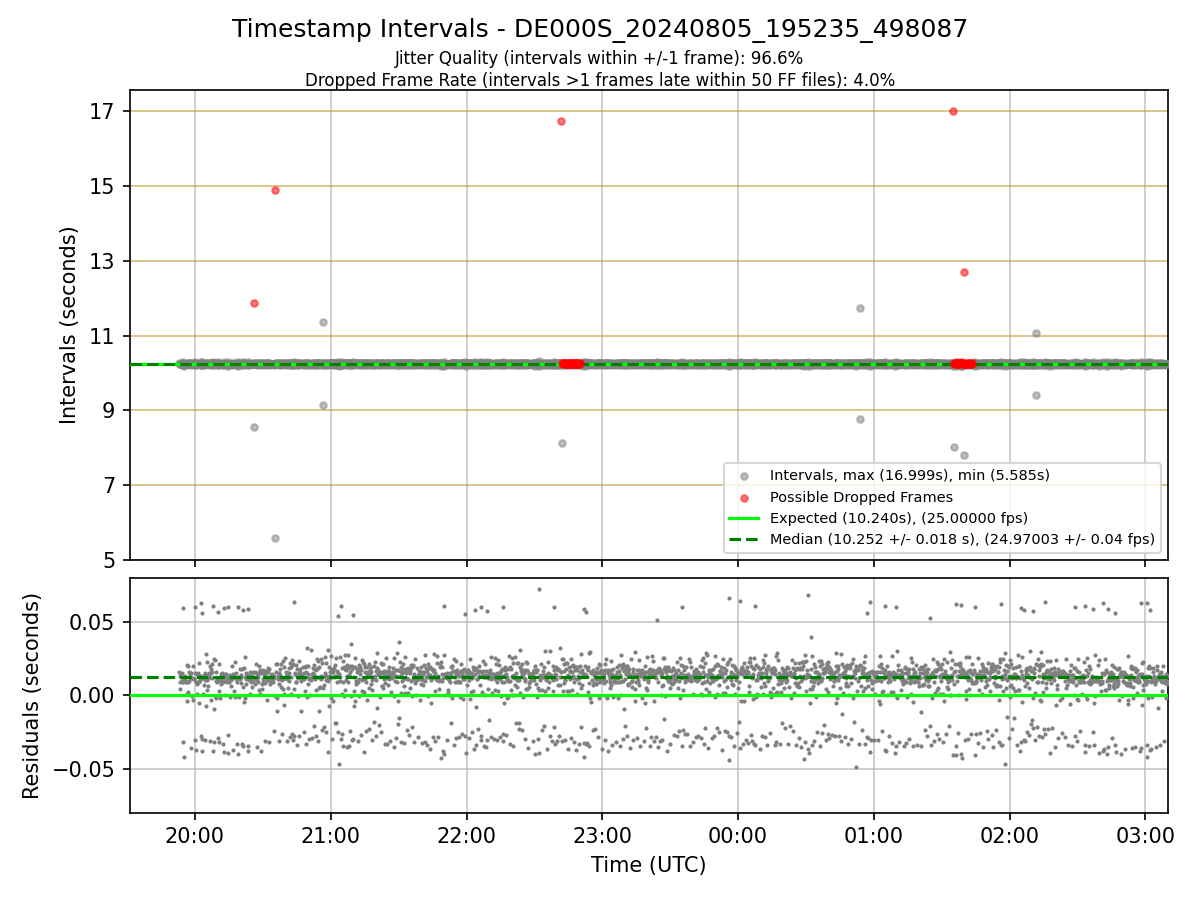Click the red cluster on the median line after 01:30

(x=963, y=364)
